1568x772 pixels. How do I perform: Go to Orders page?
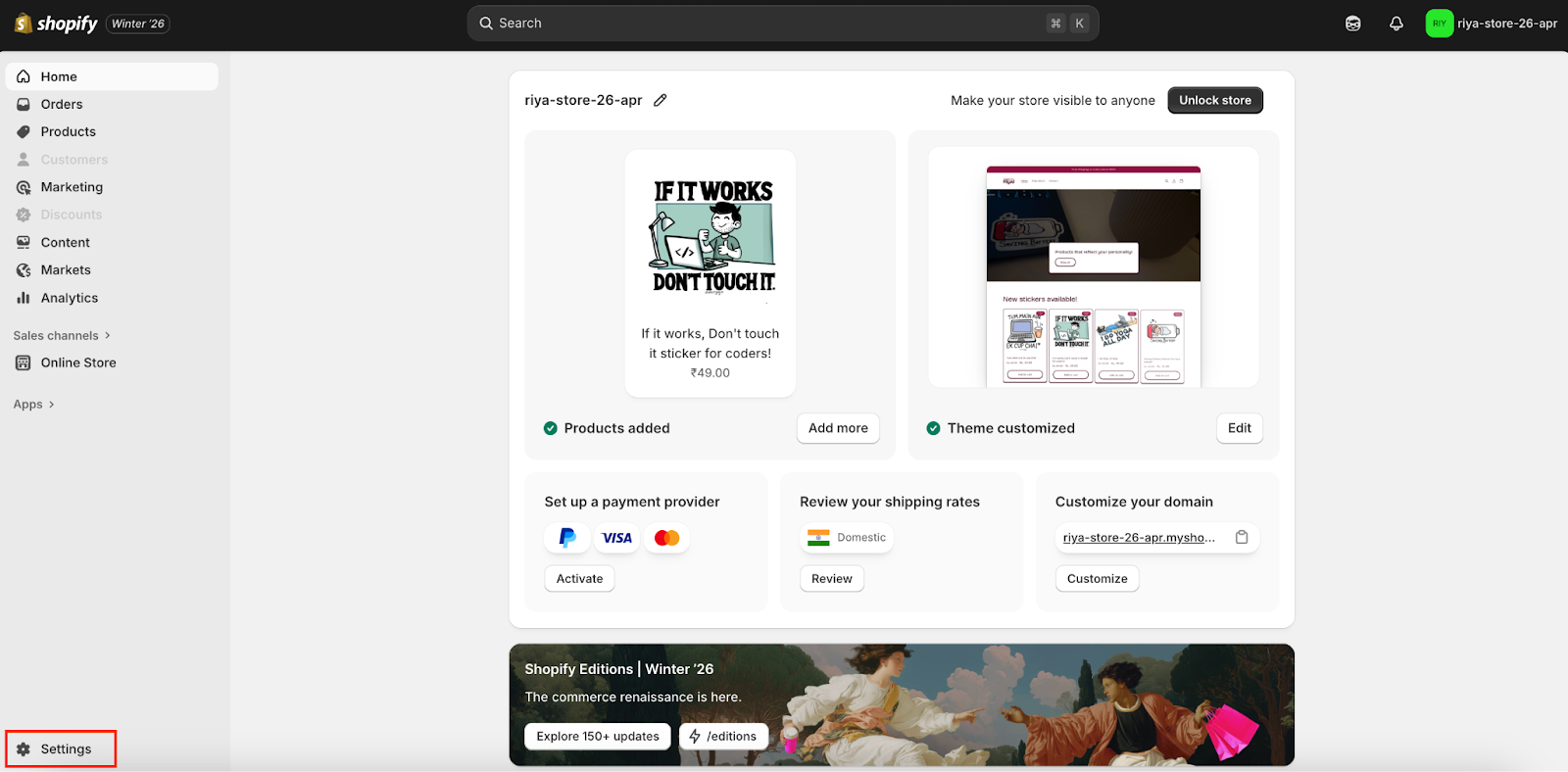click(x=112, y=104)
